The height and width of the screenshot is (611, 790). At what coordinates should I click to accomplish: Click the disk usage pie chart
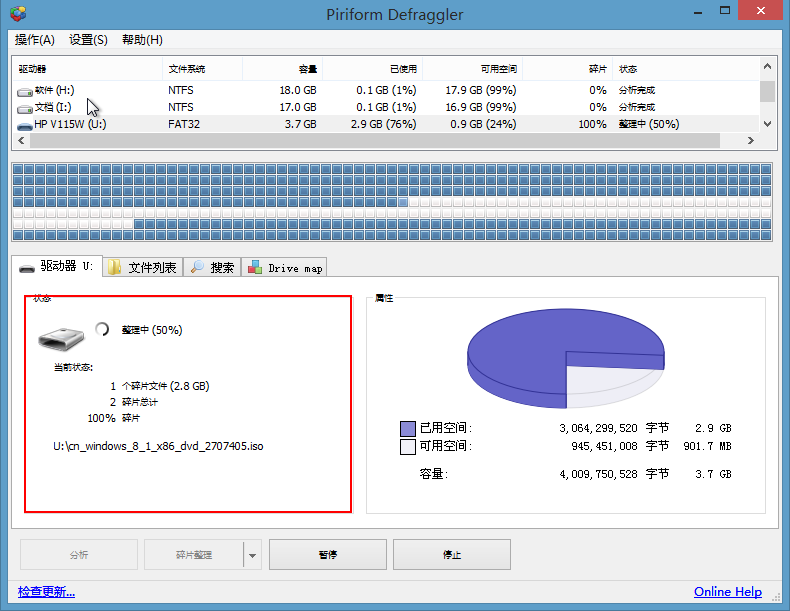click(566, 358)
